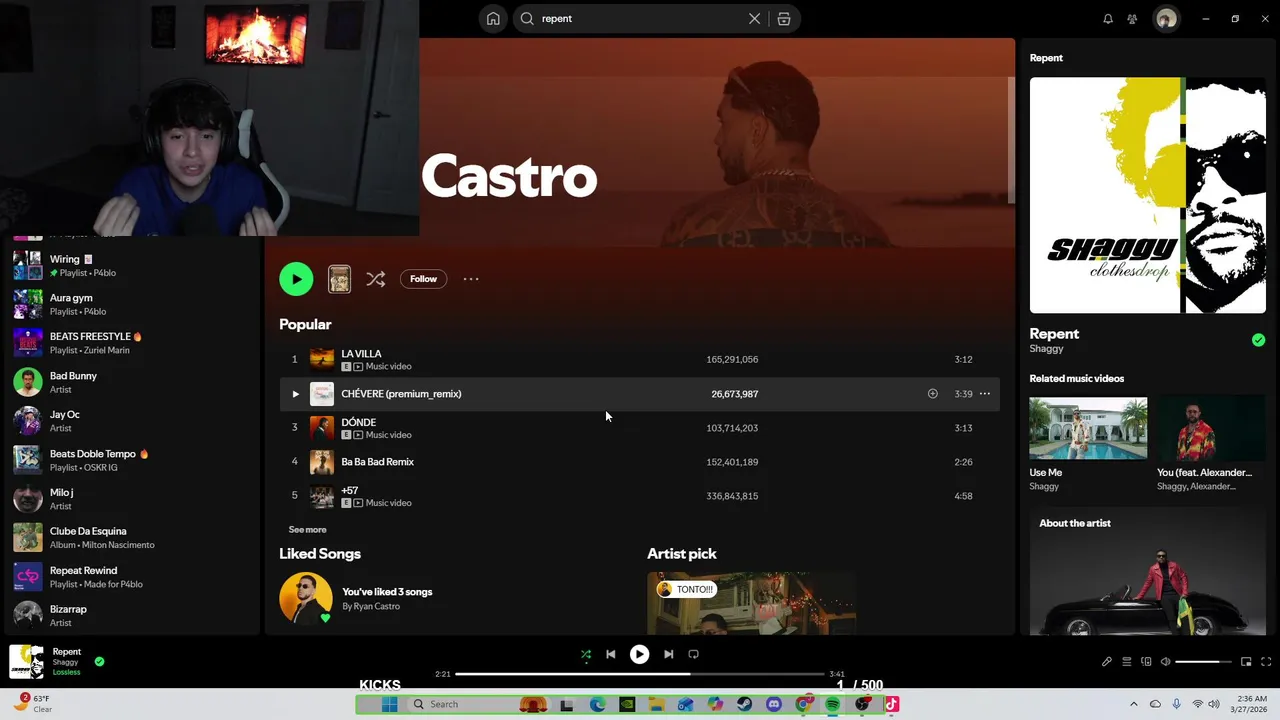Click 'Repent' title in now playing bar
Screen dimensions: 1280x720
tap(67, 652)
